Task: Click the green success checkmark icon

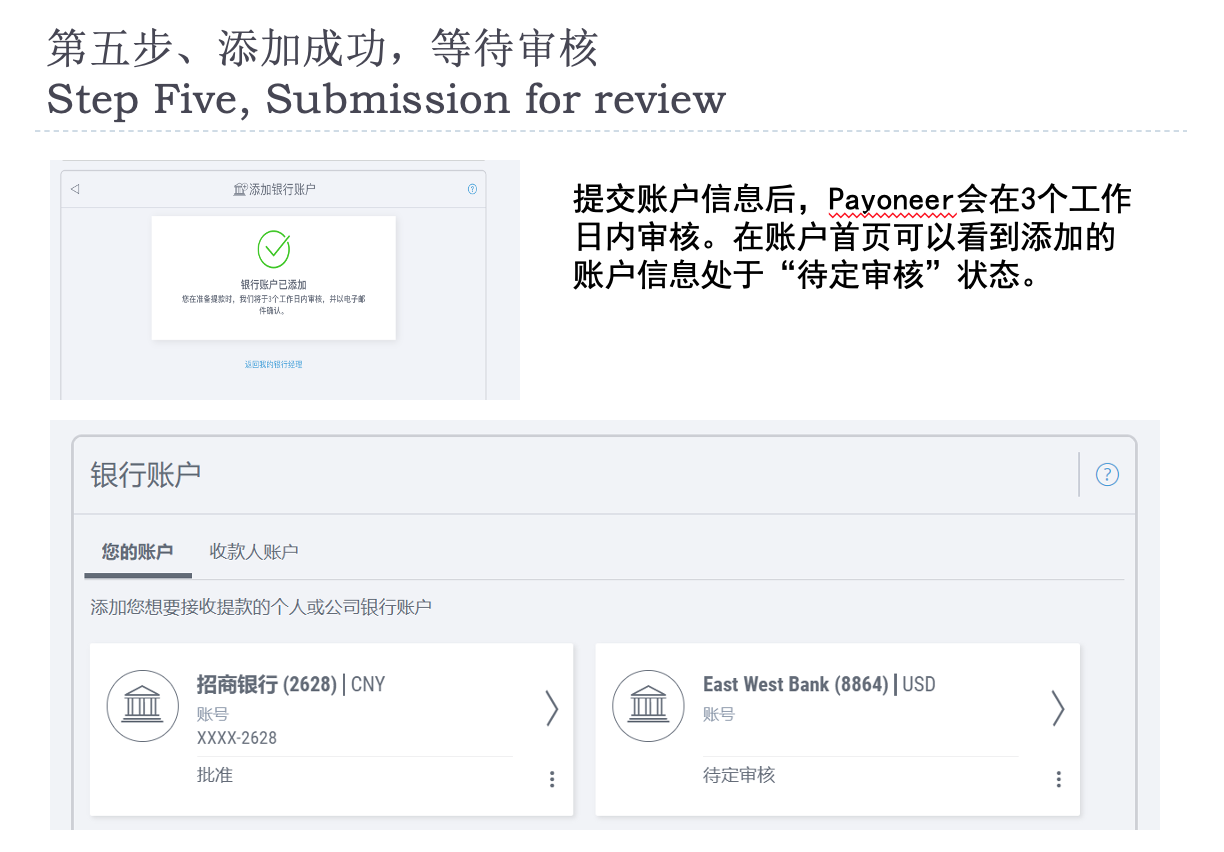Action: pos(274,249)
